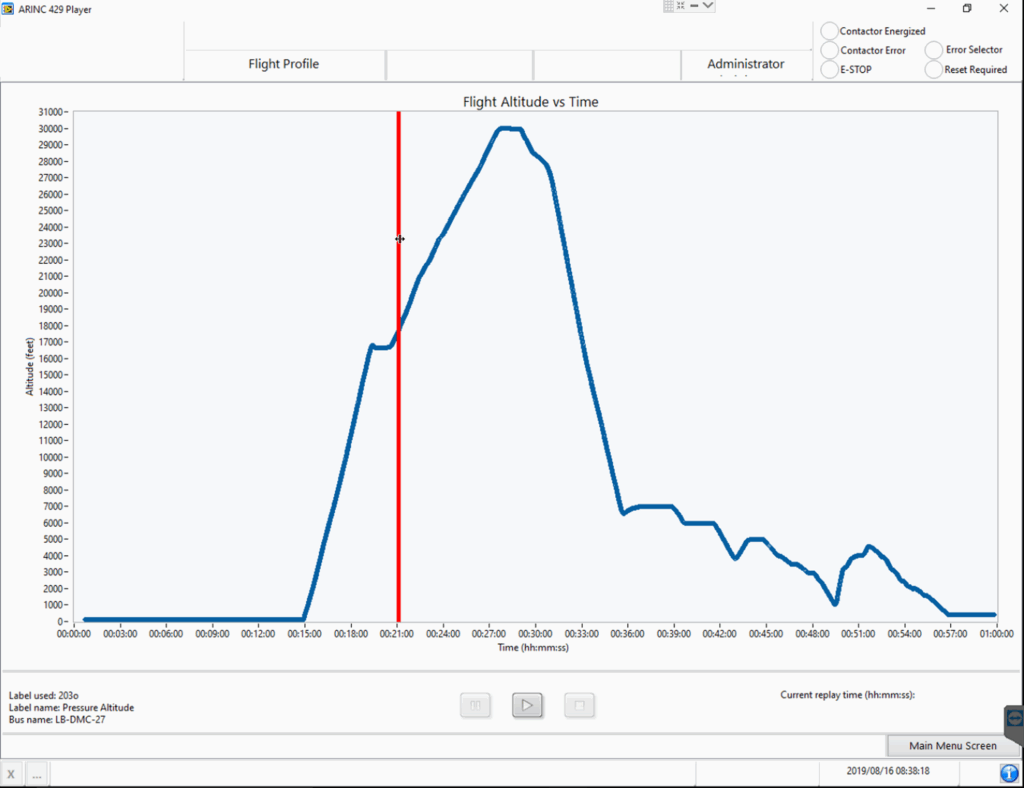Toggle the Contactor Error indicator
The height and width of the screenshot is (788, 1024).
click(x=829, y=50)
